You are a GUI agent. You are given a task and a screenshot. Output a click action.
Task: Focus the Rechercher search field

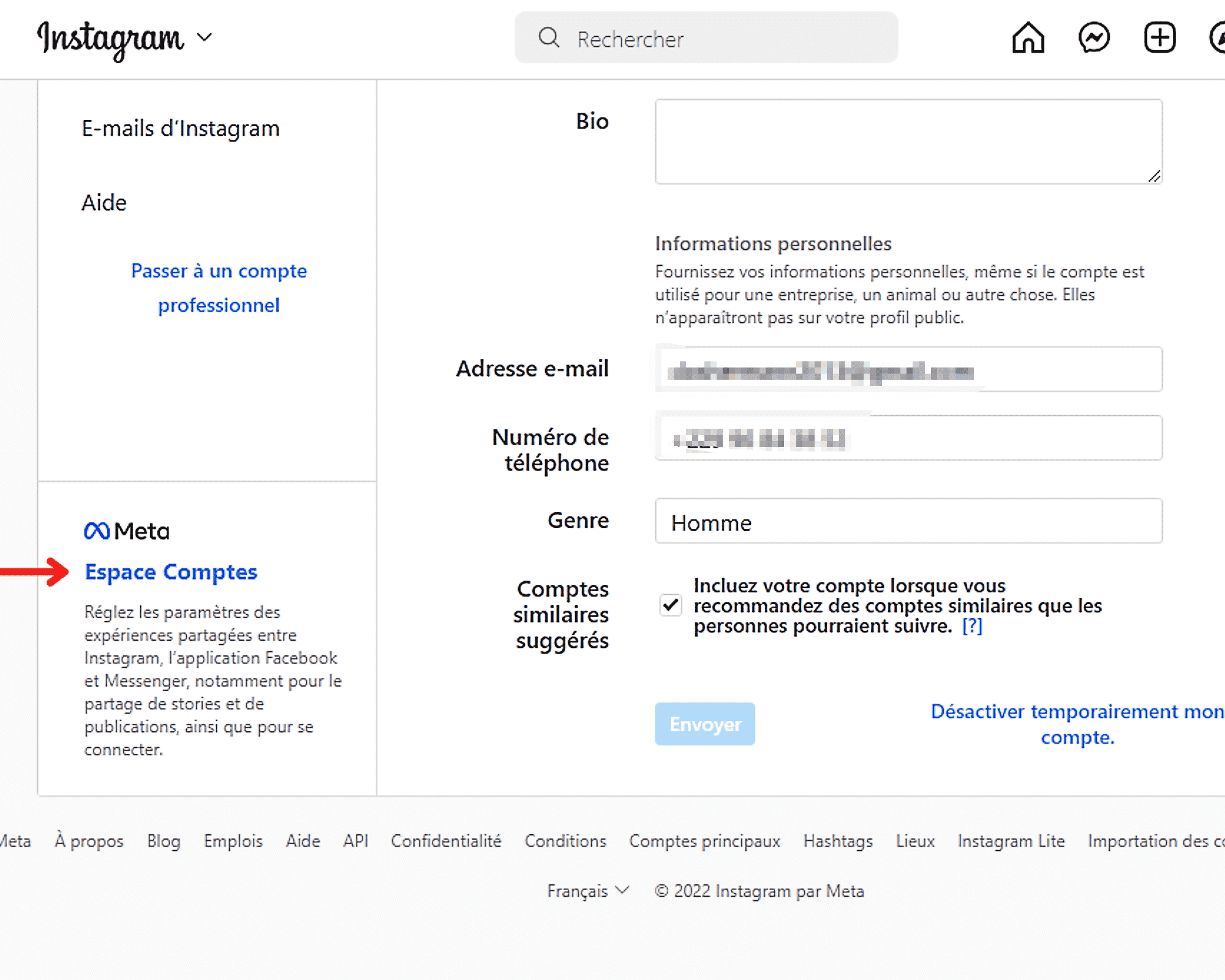[x=706, y=38]
